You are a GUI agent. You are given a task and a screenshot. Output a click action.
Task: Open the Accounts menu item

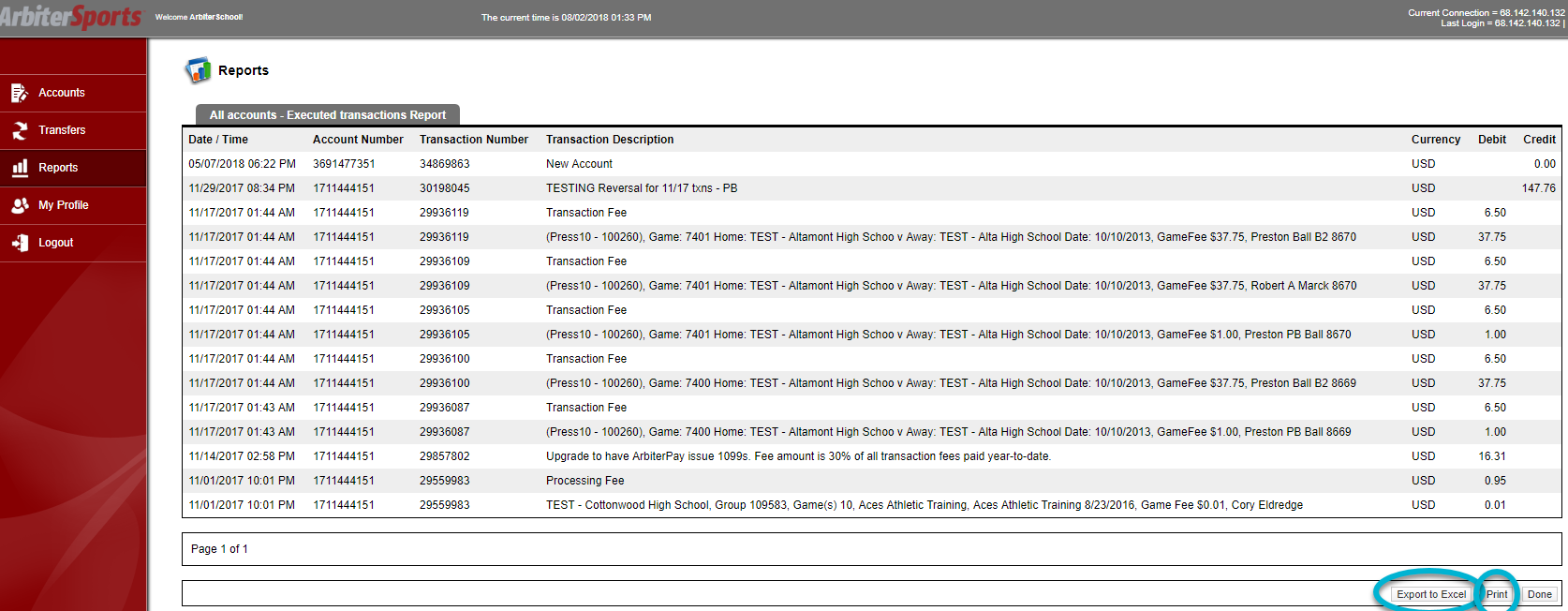pyautogui.click(x=73, y=93)
